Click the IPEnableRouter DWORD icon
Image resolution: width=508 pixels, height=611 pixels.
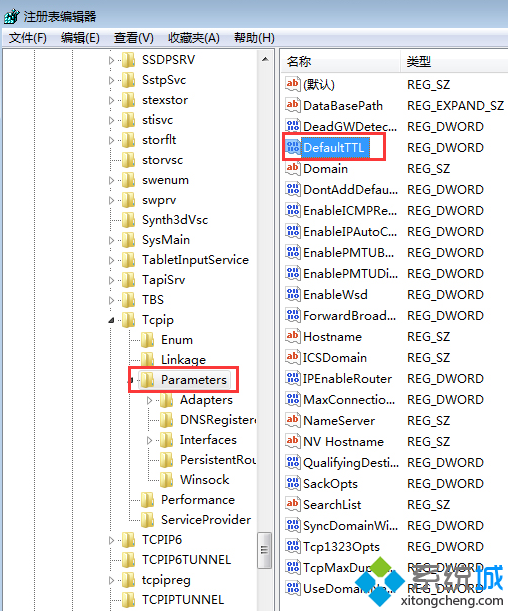click(x=293, y=379)
